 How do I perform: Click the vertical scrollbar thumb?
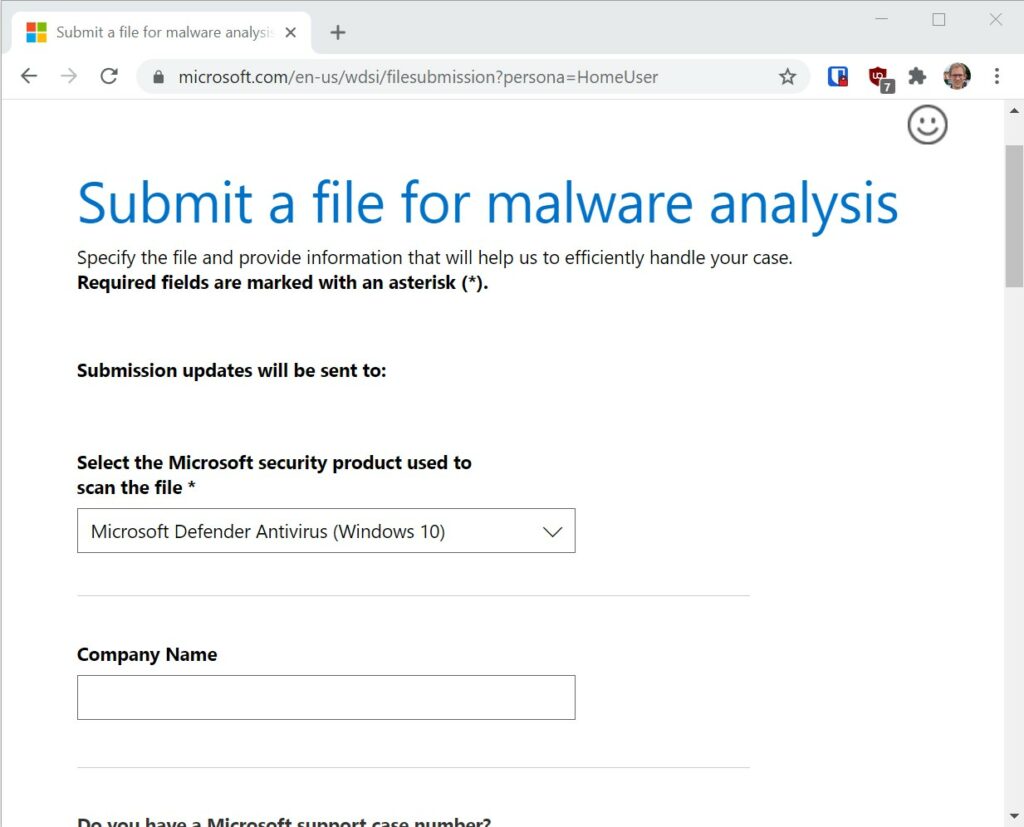pos(1014,216)
